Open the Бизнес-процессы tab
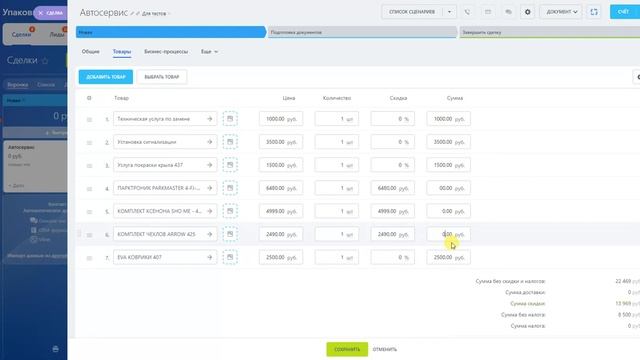The image size is (640, 360). pyautogui.click(x=166, y=52)
